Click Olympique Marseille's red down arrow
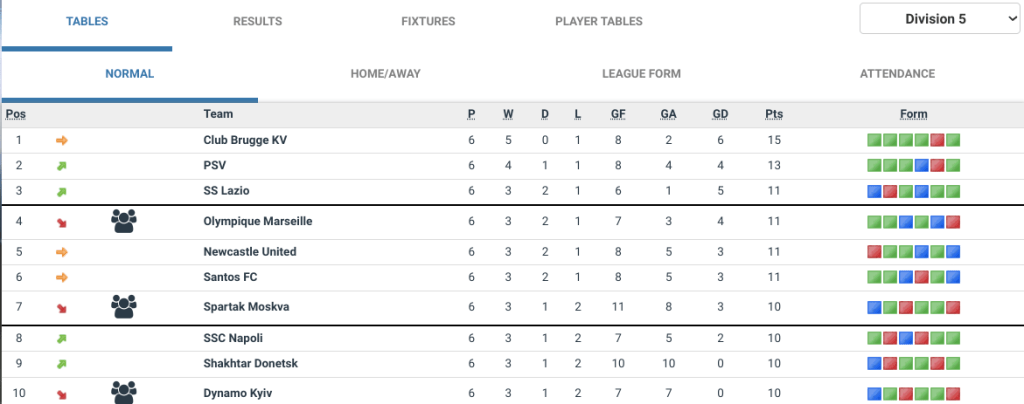Screen dimensions: 1024x404 click(62, 221)
